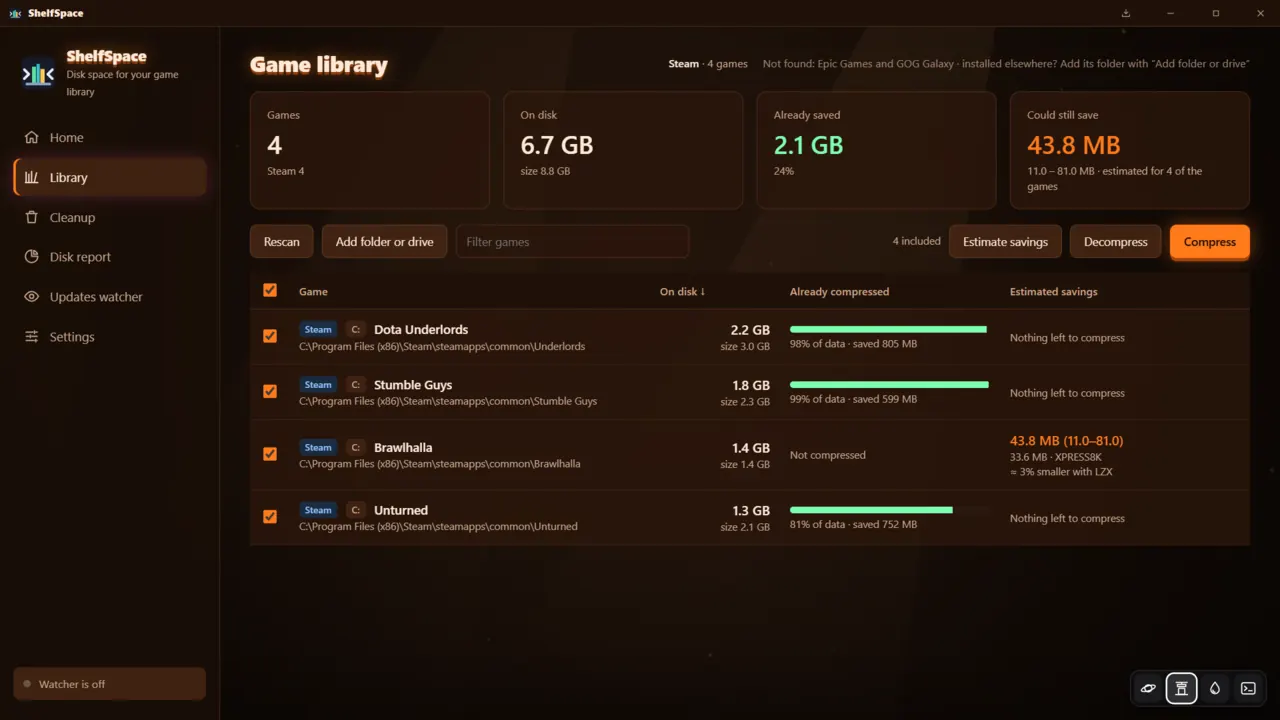
Task: Click the Steam badge on Brawlhalla
Action: (x=318, y=447)
